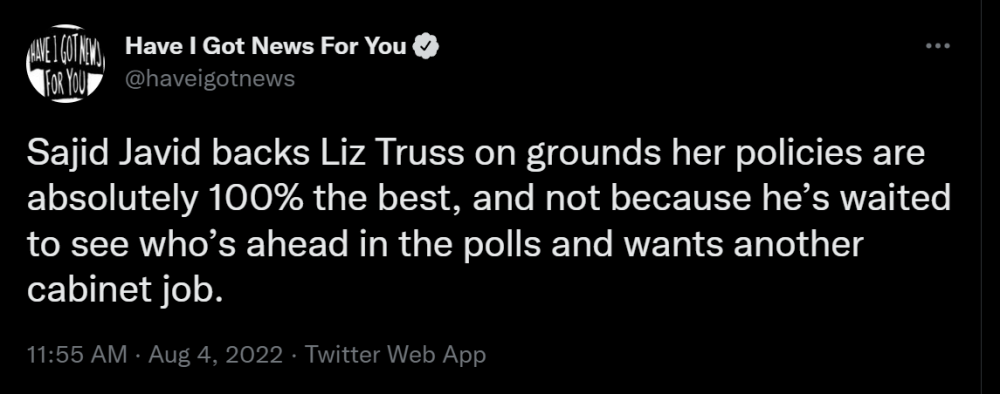
Task: Open the Twitter Web App source link
Action: coord(395,354)
